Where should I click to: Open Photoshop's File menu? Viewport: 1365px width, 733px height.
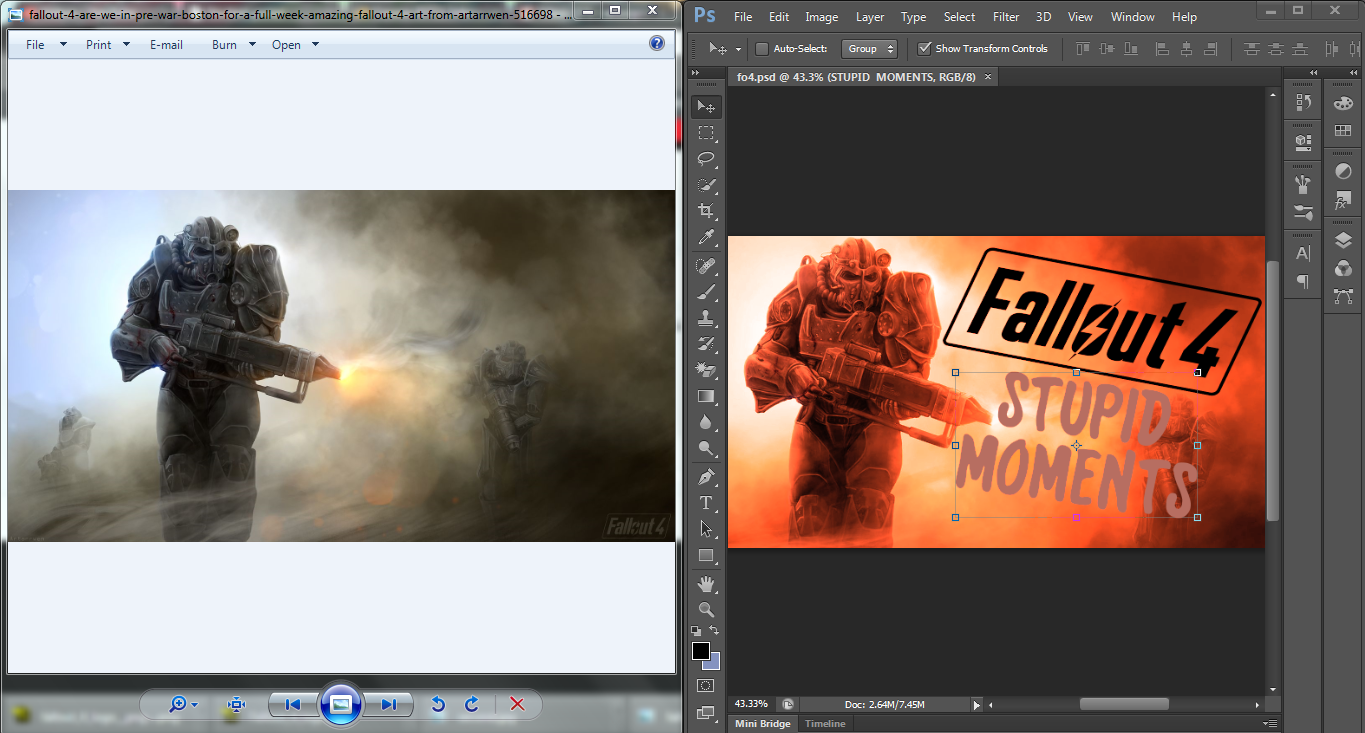tap(743, 17)
